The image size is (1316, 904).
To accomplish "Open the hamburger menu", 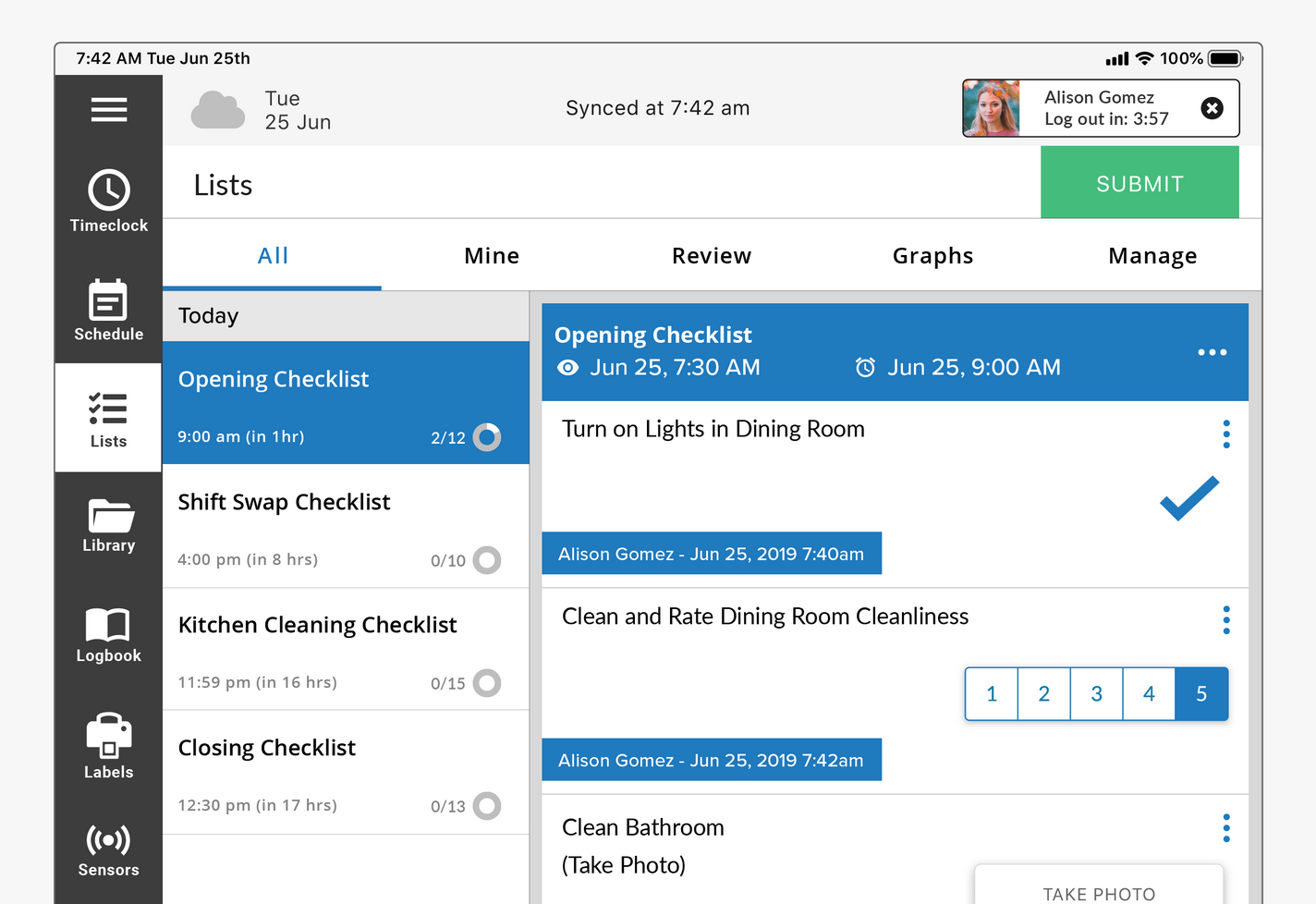I will [x=109, y=110].
